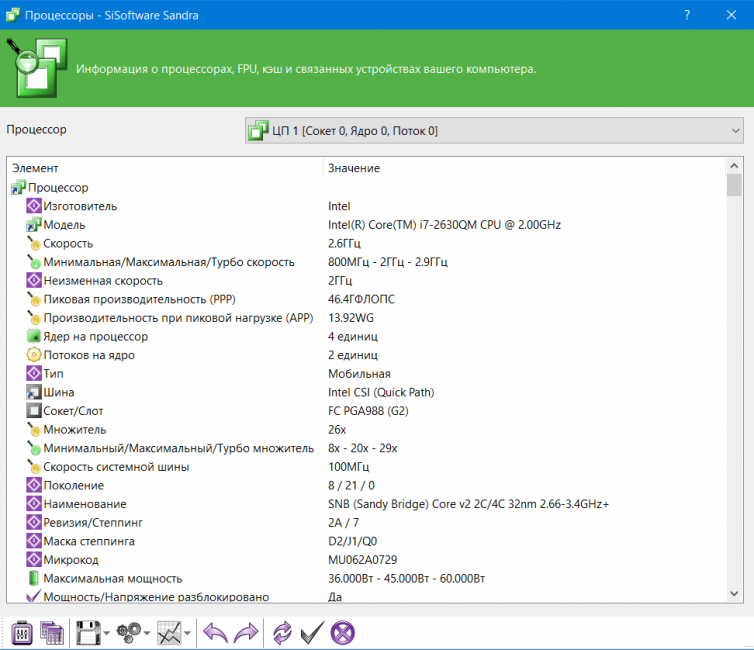Click the value 800МГц - 2ГГц - 2.9ГГц
This screenshot has width=754, height=650.
click(388, 262)
